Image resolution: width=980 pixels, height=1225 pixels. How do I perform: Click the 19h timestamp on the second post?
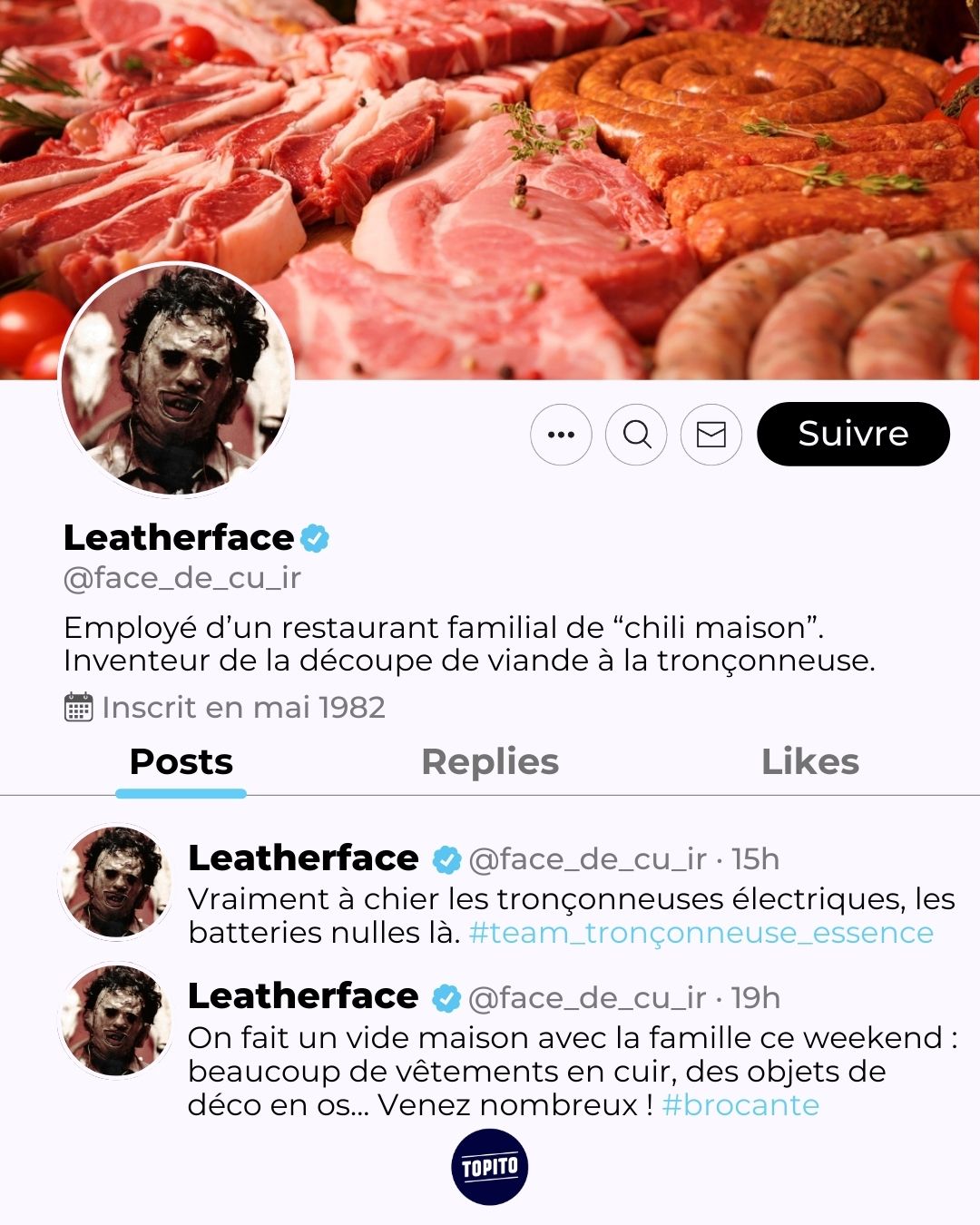pos(756,998)
